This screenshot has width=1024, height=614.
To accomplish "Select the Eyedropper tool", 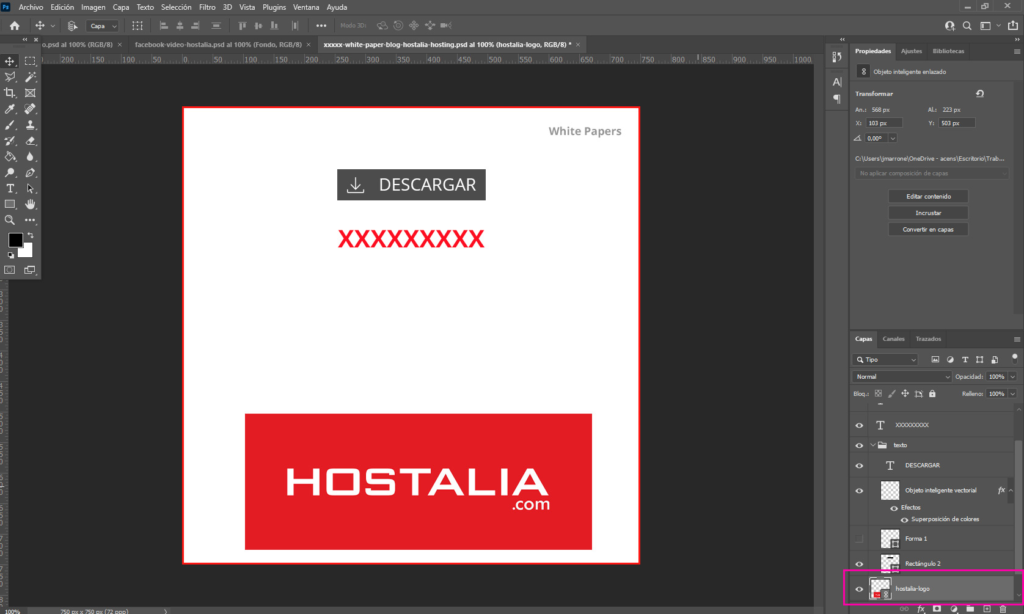I will tap(10, 108).
